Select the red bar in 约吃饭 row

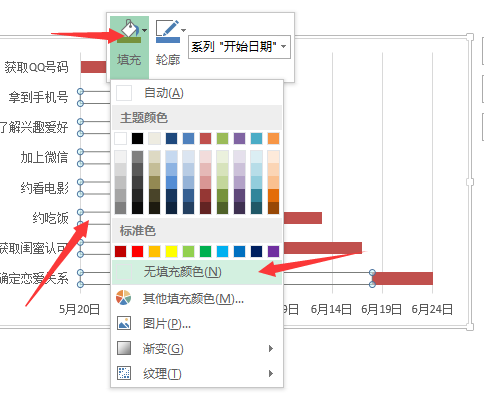303,218
